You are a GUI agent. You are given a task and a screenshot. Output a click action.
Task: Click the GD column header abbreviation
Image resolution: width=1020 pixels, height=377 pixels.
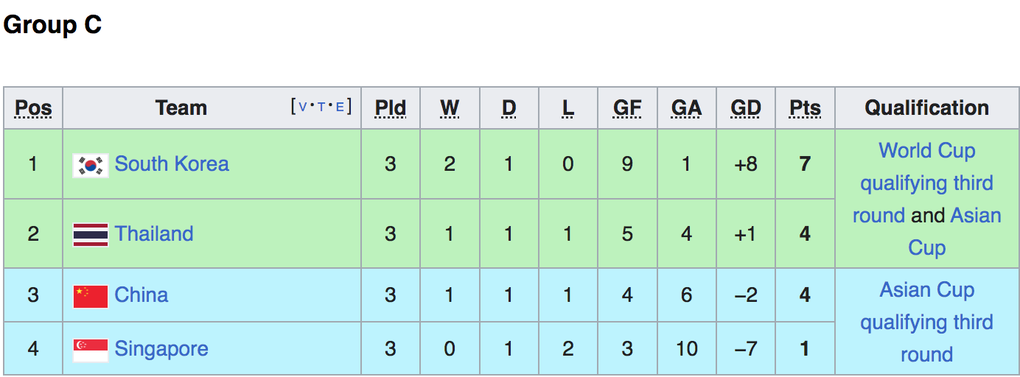coord(745,108)
